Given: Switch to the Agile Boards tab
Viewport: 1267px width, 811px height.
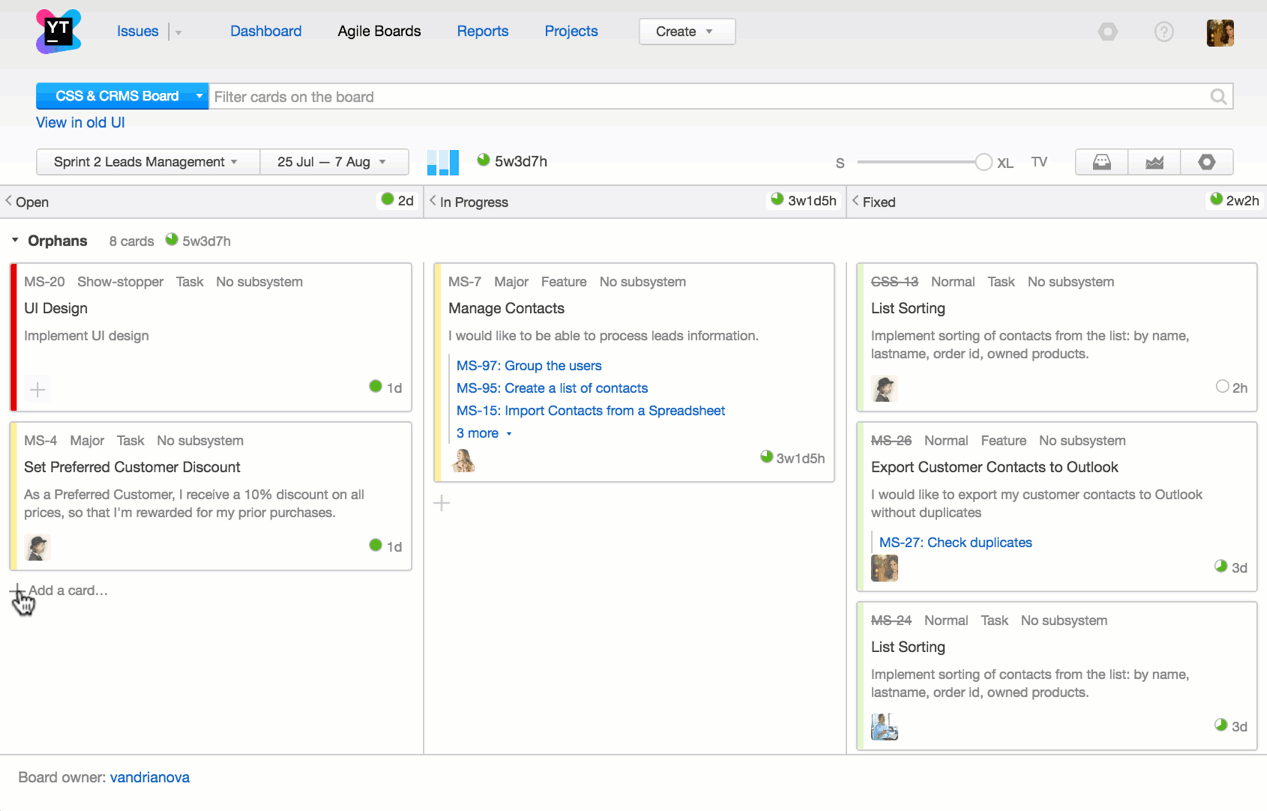Looking at the screenshot, I should click(378, 31).
